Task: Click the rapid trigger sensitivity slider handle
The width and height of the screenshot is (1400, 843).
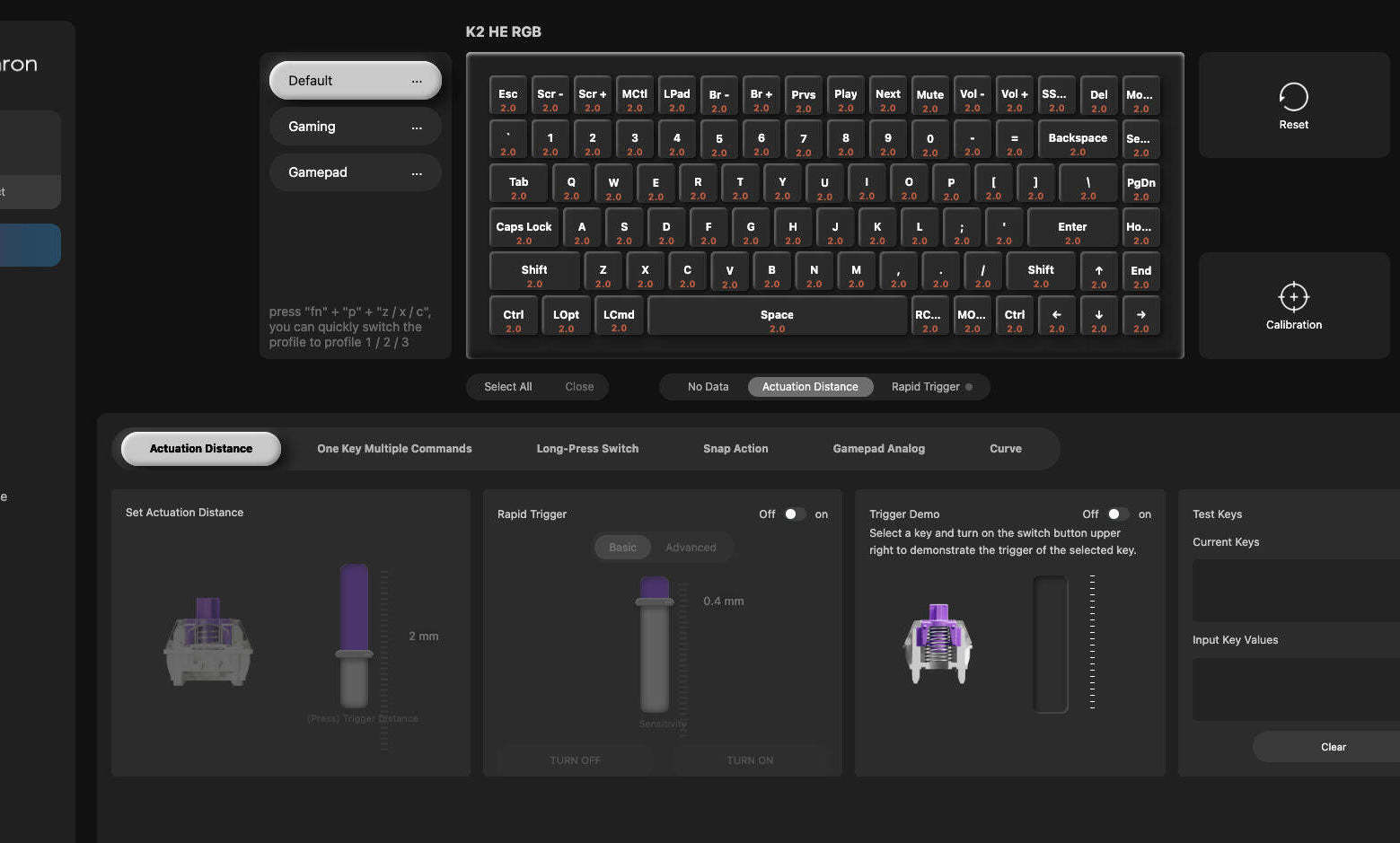Action: (655, 602)
